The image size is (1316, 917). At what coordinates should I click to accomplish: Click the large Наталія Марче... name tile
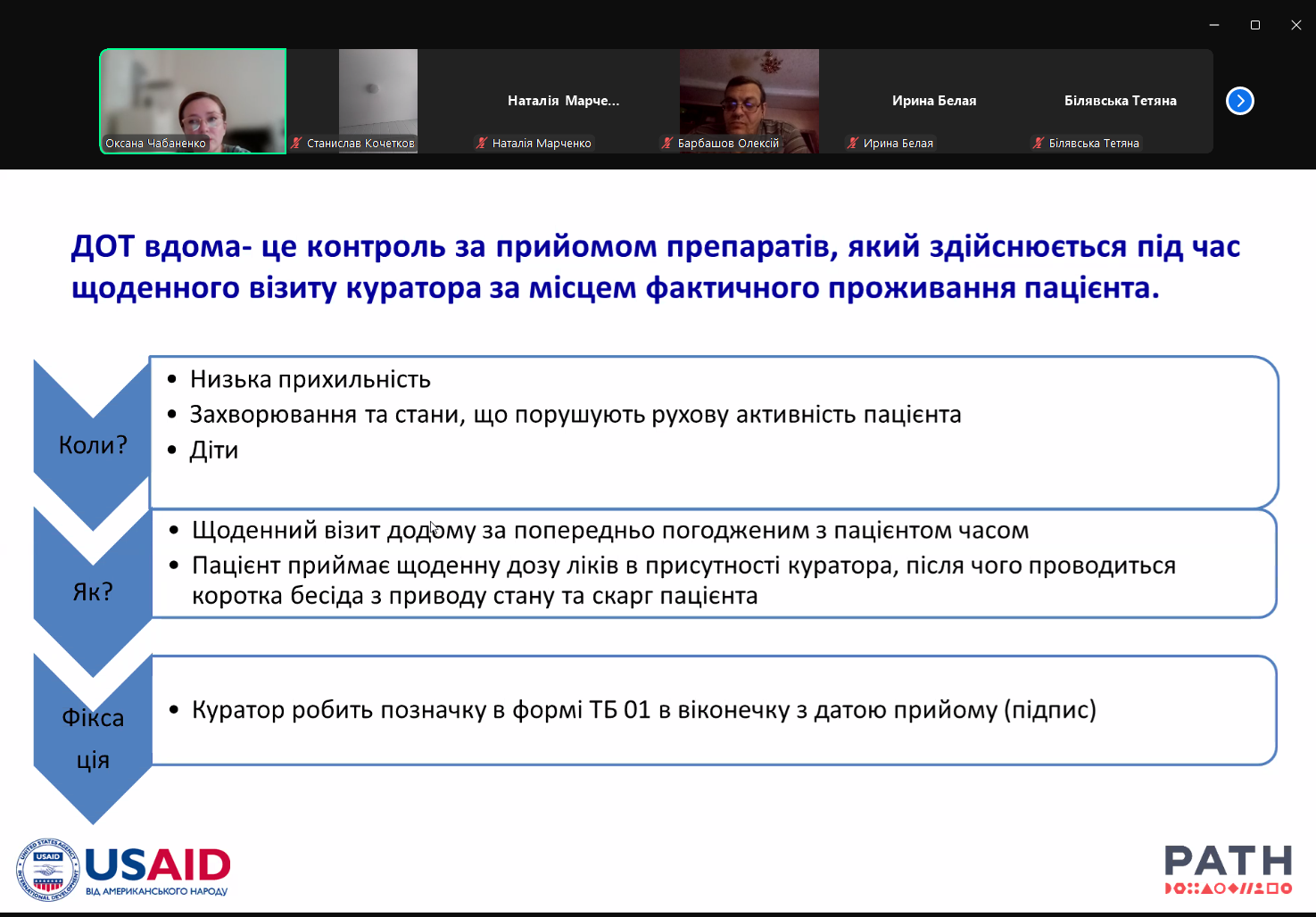pos(563,101)
